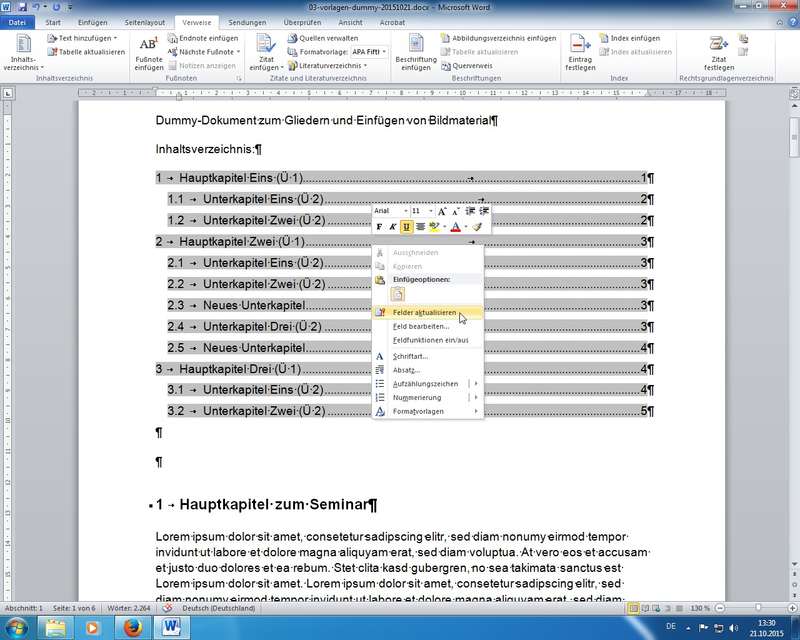Viewport: 800px width, 640px height.
Task: Apply the yellow text highlight color
Action: (434, 227)
